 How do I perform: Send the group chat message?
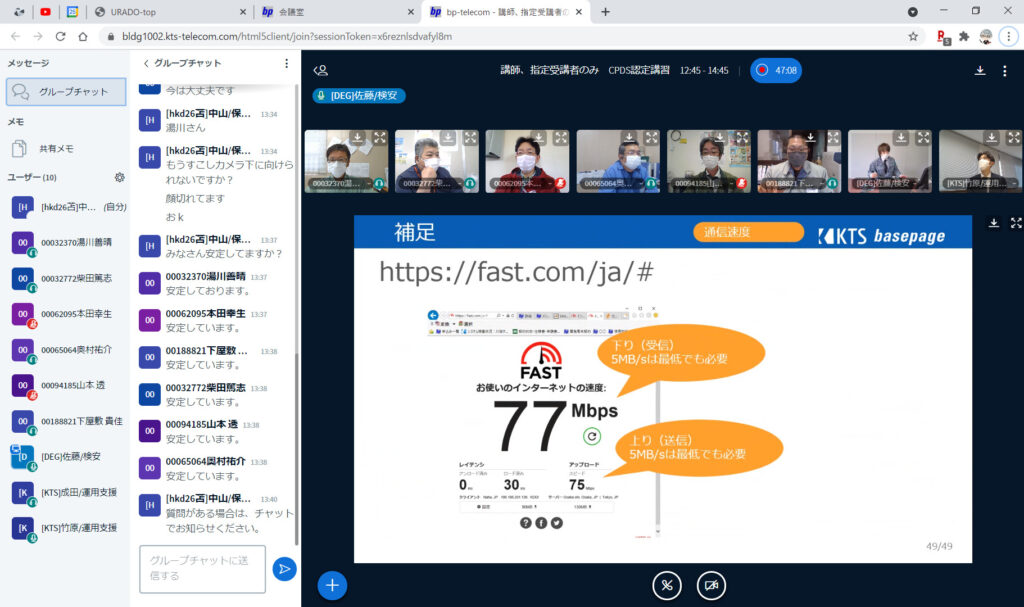pyautogui.click(x=284, y=568)
